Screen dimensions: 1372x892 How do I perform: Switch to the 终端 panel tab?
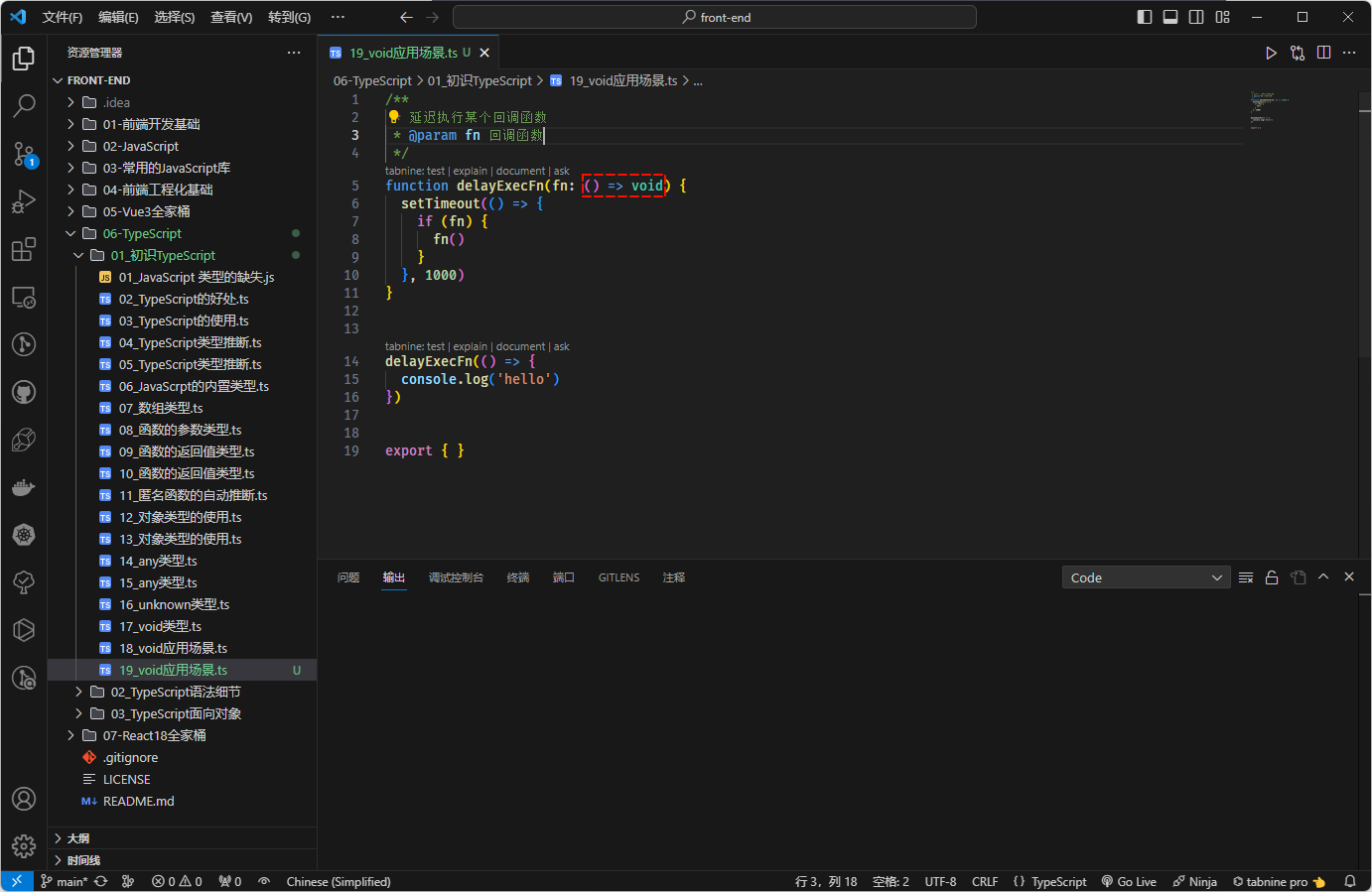click(x=517, y=577)
